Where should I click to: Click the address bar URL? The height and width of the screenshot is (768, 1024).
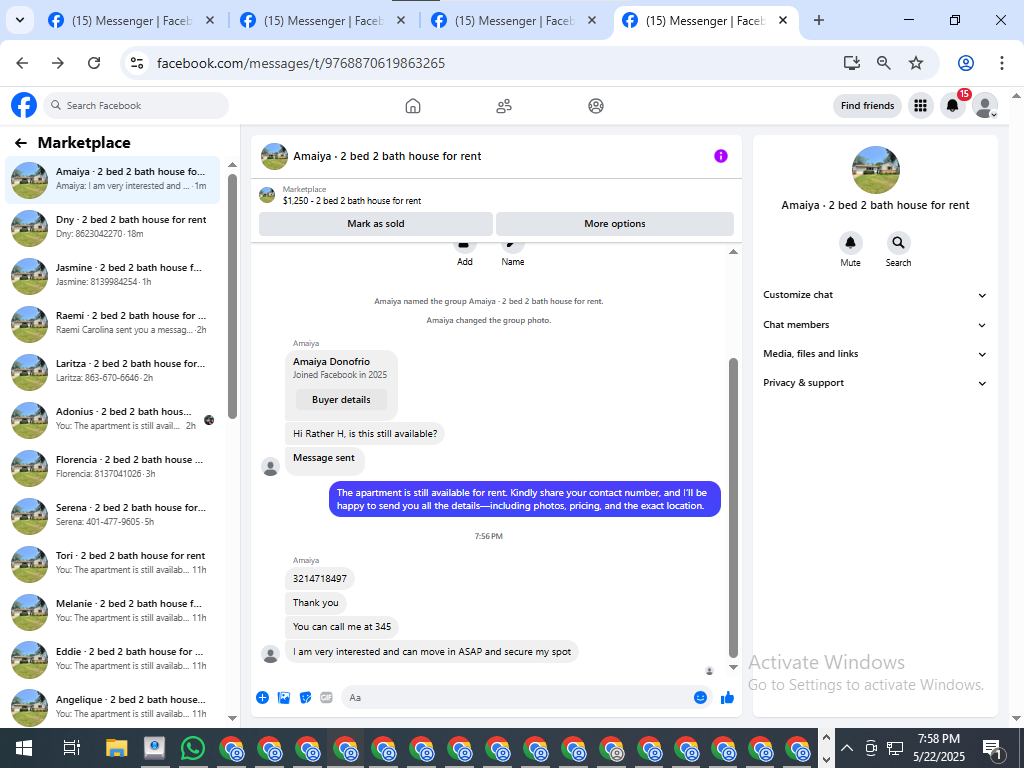click(301, 63)
